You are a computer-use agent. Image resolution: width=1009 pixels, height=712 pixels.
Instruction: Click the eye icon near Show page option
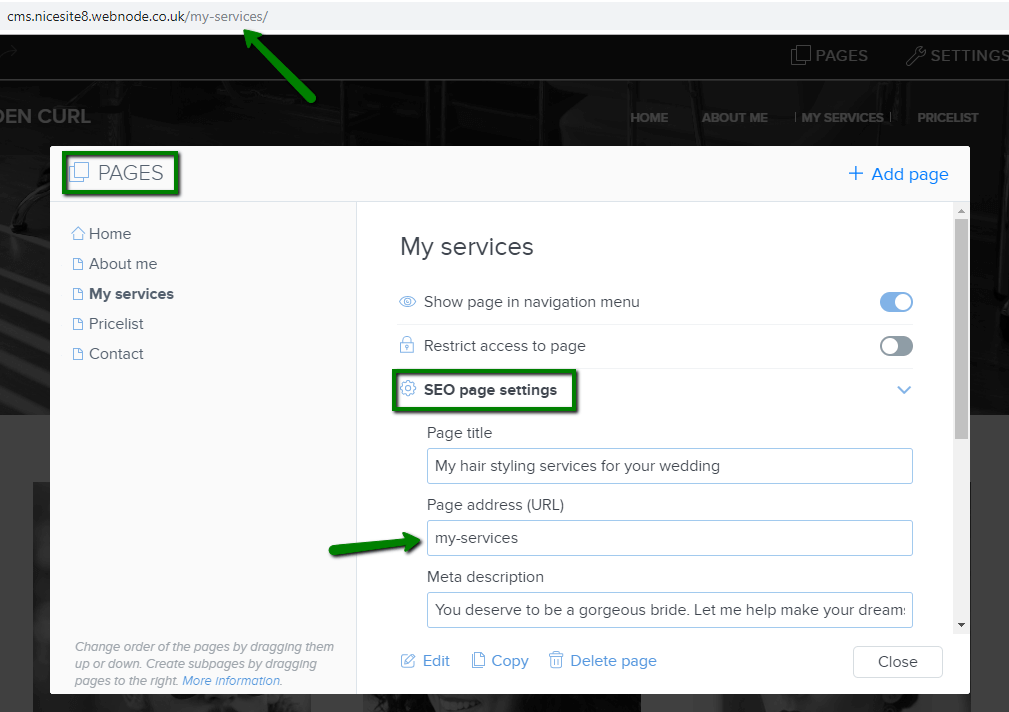click(407, 301)
